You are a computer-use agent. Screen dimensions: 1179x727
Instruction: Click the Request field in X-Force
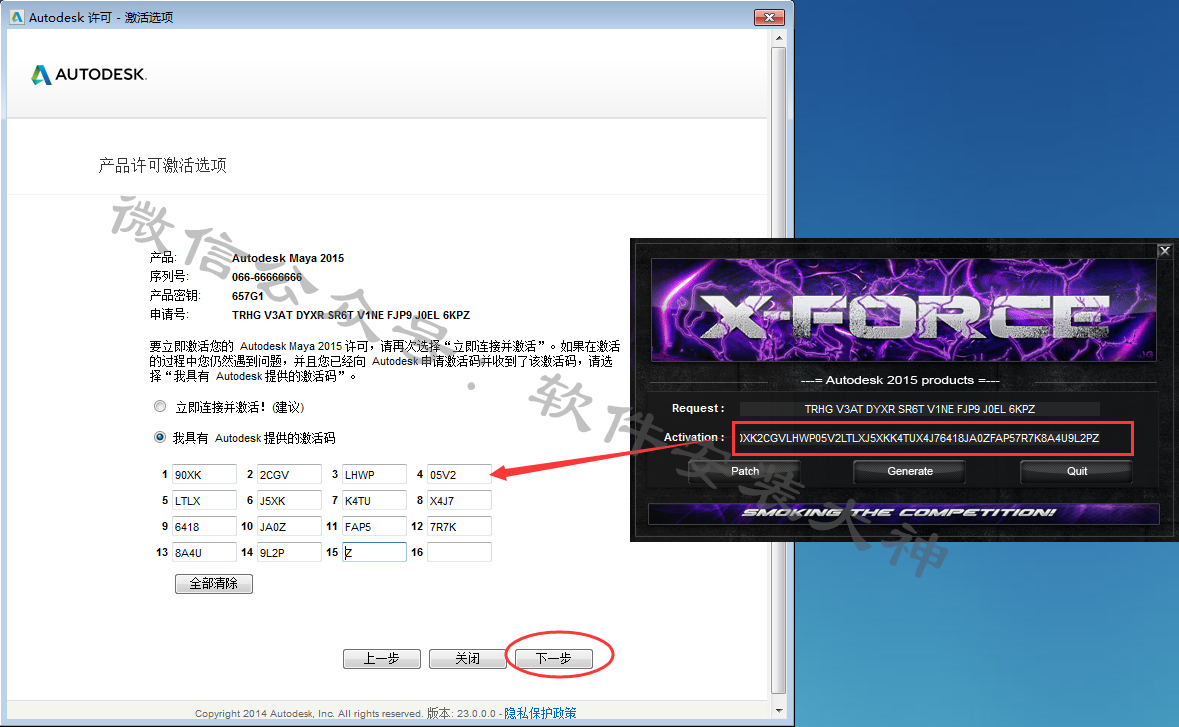pos(920,409)
